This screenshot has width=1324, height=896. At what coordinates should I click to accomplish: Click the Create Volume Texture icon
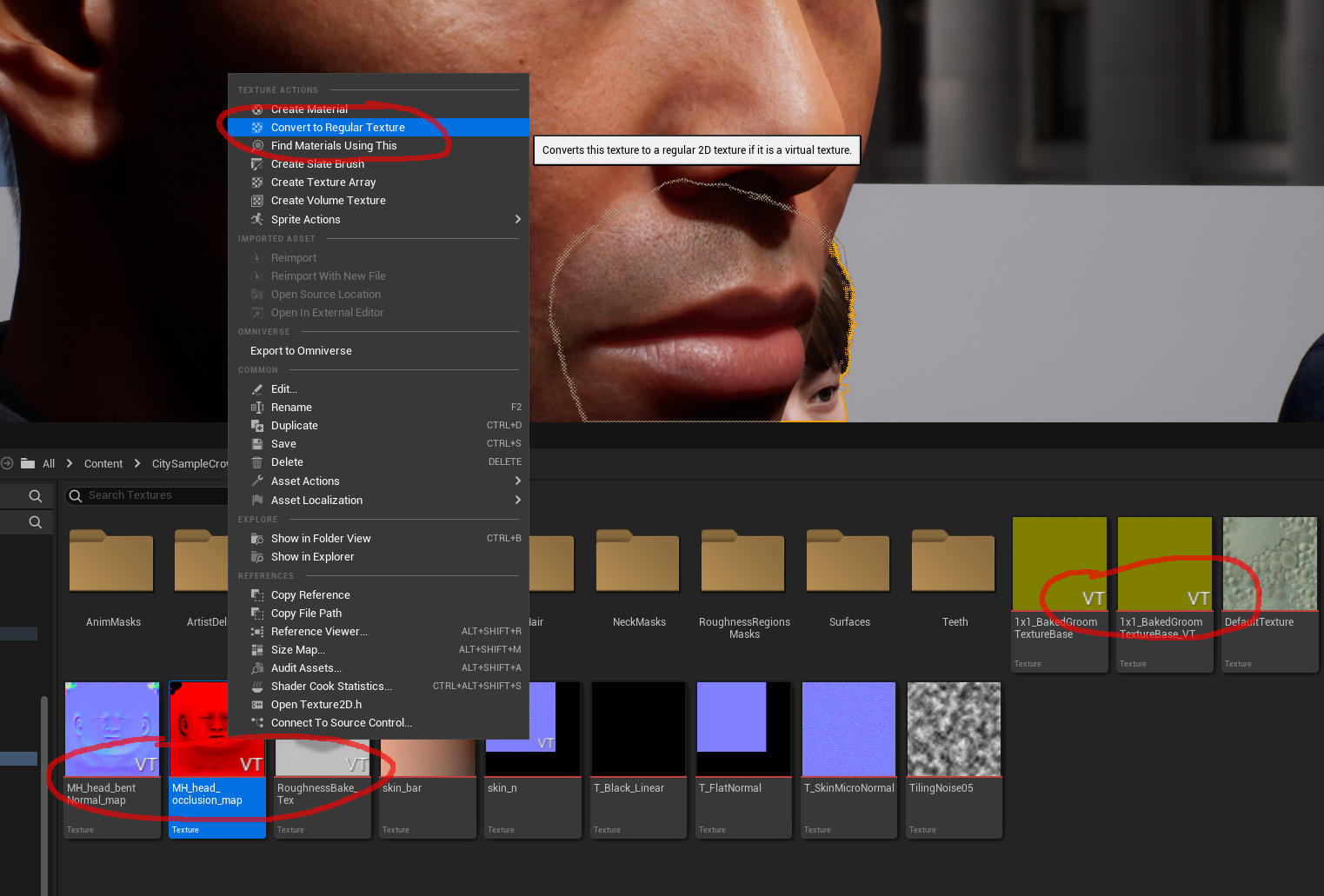257,201
